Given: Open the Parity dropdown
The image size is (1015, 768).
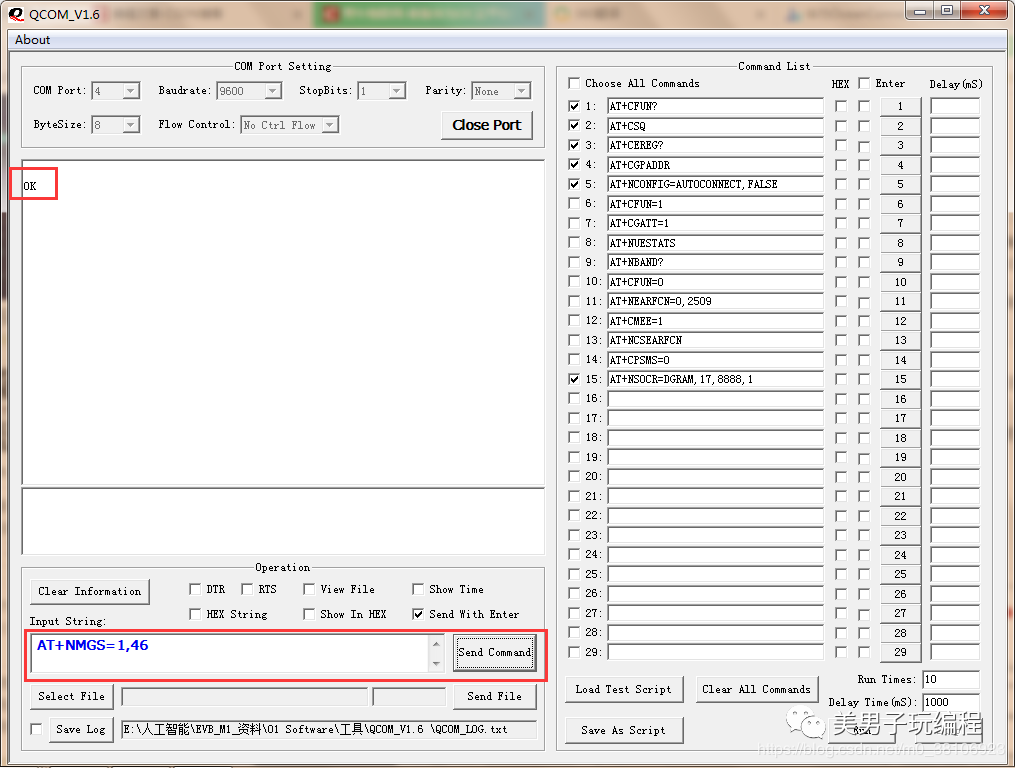Looking at the screenshot, I should coord(522,91).
